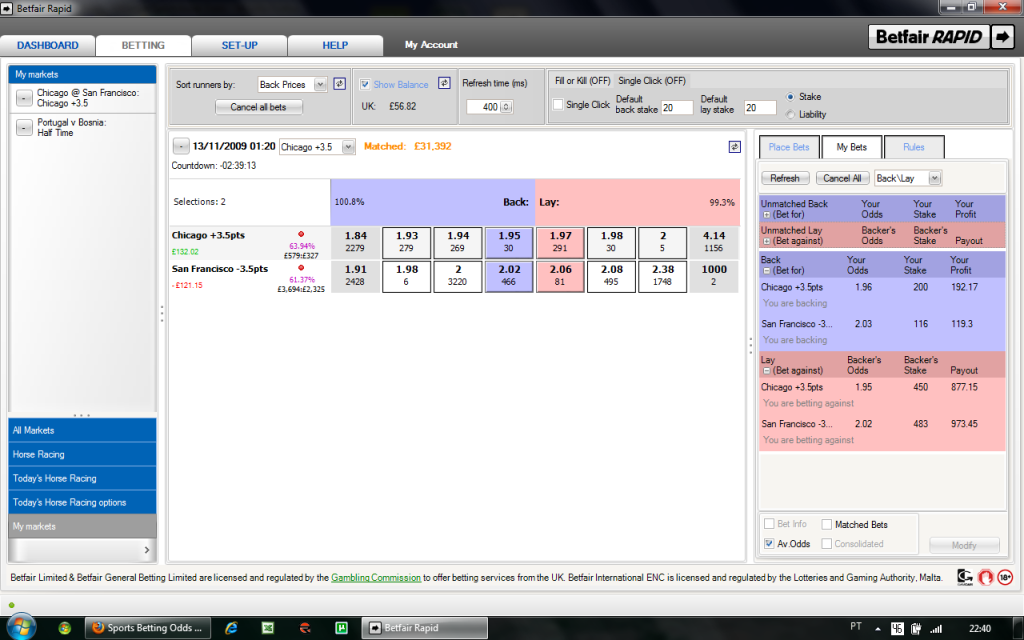The width and height of the screenshot is (1024, 640).
Task: Collapse the market view with minus button
Action: click(181, 146)
